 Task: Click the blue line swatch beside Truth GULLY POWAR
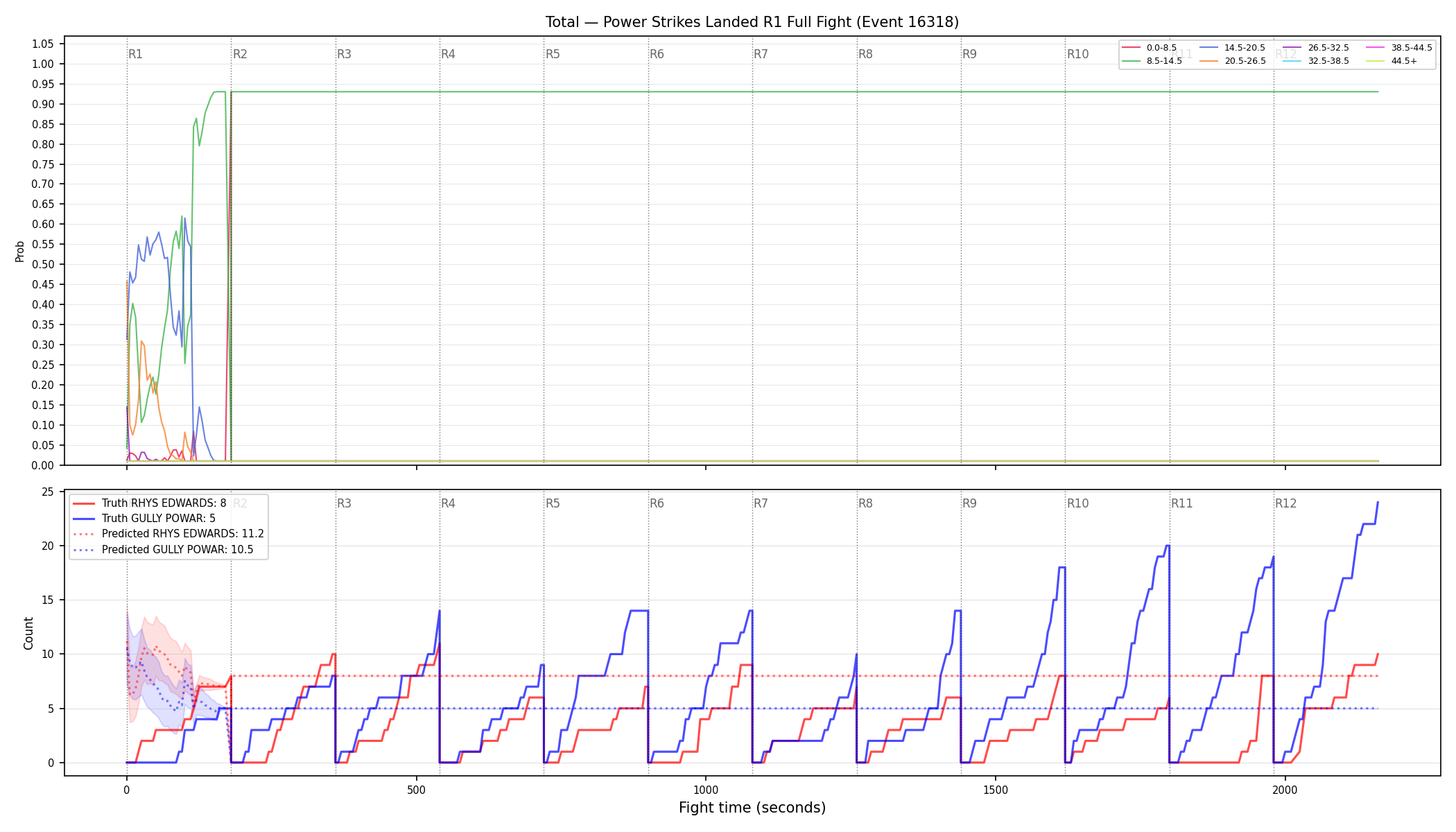point(84,519)
